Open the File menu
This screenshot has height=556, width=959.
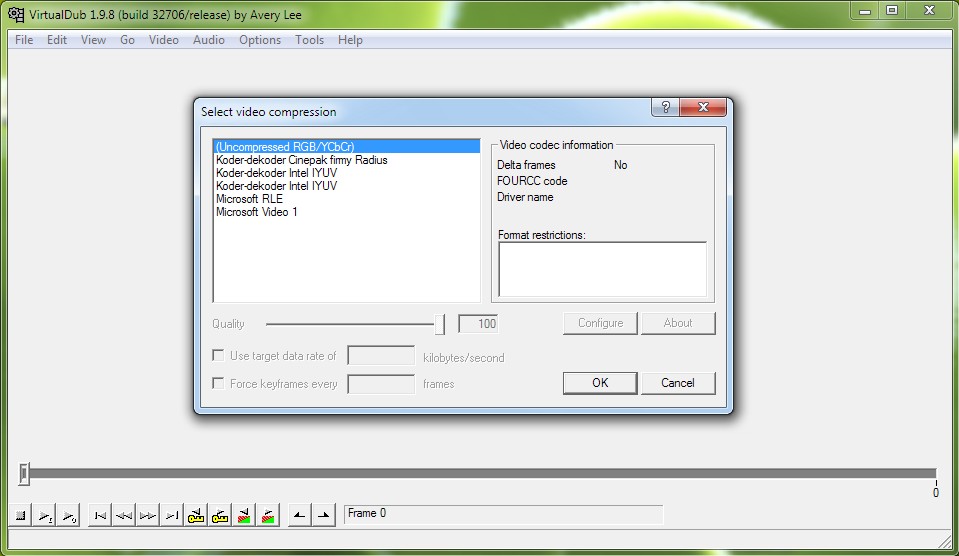click(x=24, y=40)
